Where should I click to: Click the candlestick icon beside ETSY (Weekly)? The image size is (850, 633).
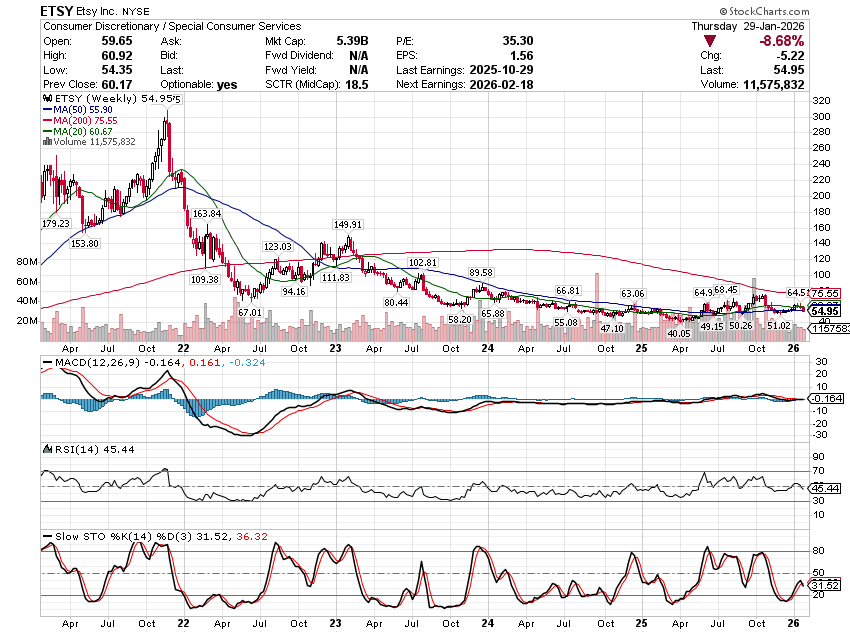point(45,100)
